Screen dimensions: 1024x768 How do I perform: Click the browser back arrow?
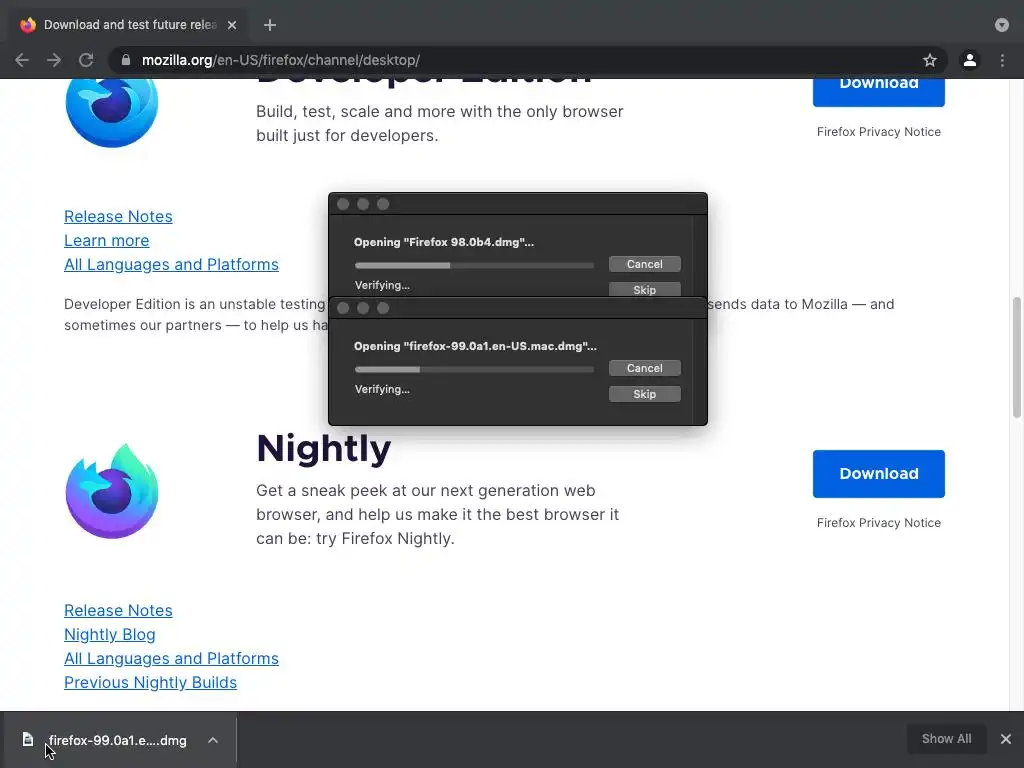[x=22, y=60]
